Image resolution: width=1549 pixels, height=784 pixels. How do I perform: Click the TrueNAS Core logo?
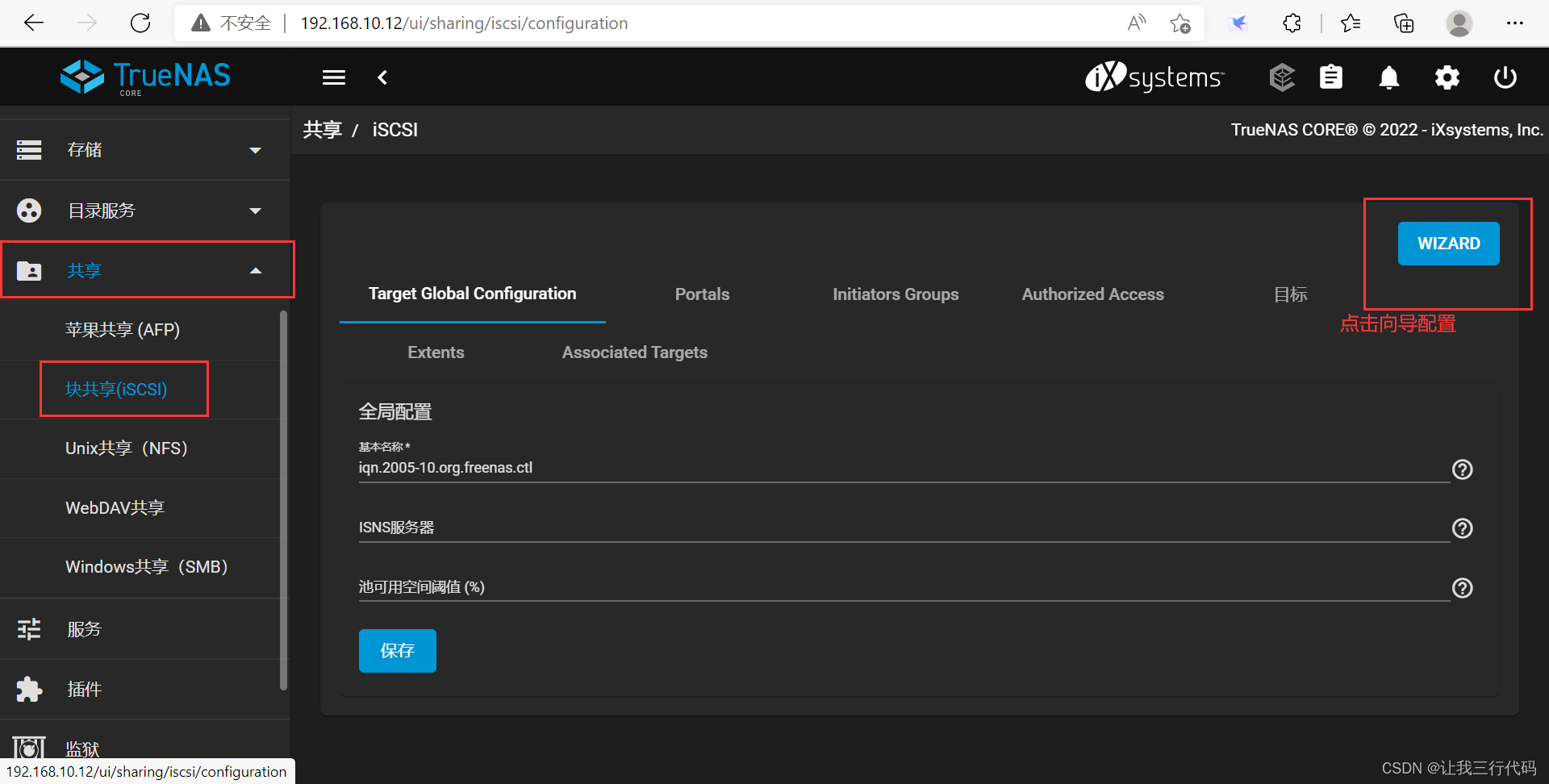click(x=145, y=77)
